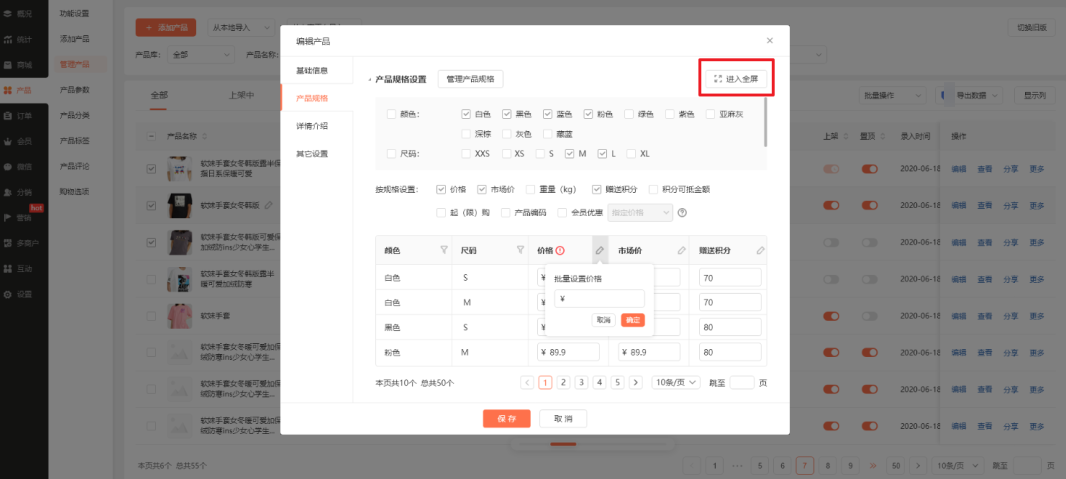The height and width of the screenshot is (479, 1066).
Task: Click the red warning icon beside 价格 header
Action: [x=560, y=250]
